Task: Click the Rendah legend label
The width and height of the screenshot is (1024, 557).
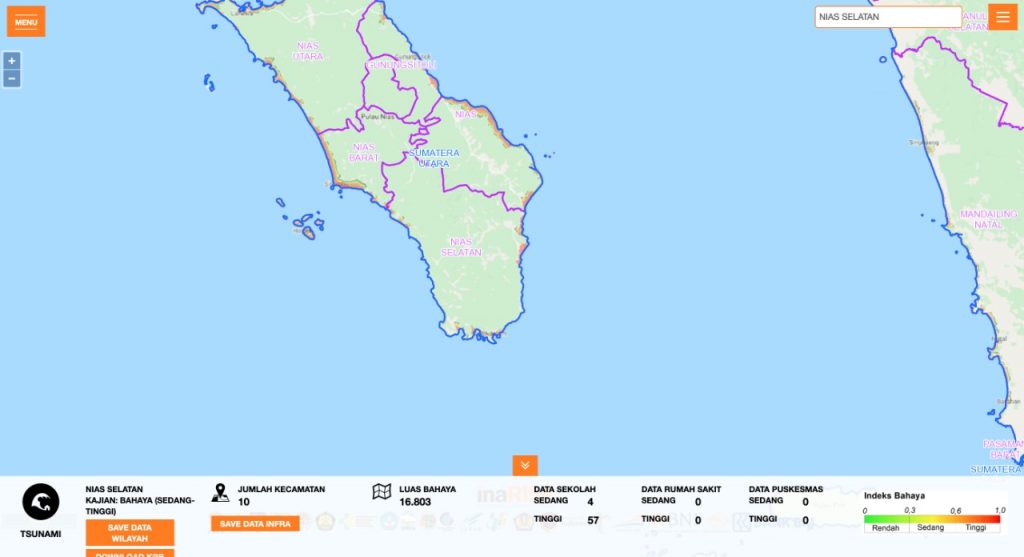Action: click(x=886, y=528)
